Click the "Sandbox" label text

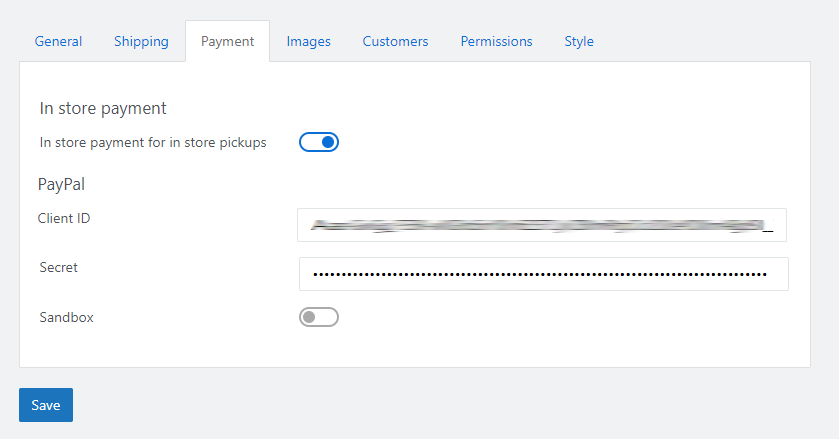coord(66,317)
